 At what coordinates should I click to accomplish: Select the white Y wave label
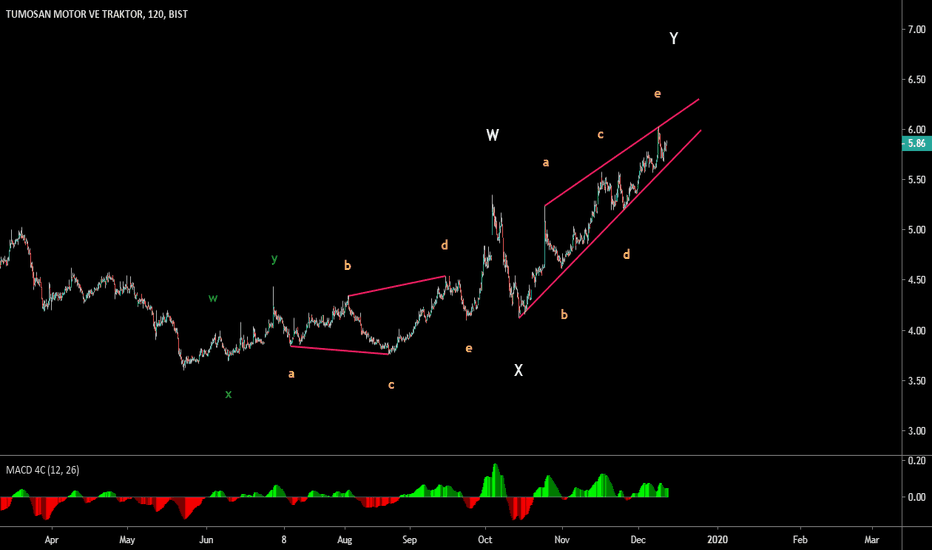(673, 39)
